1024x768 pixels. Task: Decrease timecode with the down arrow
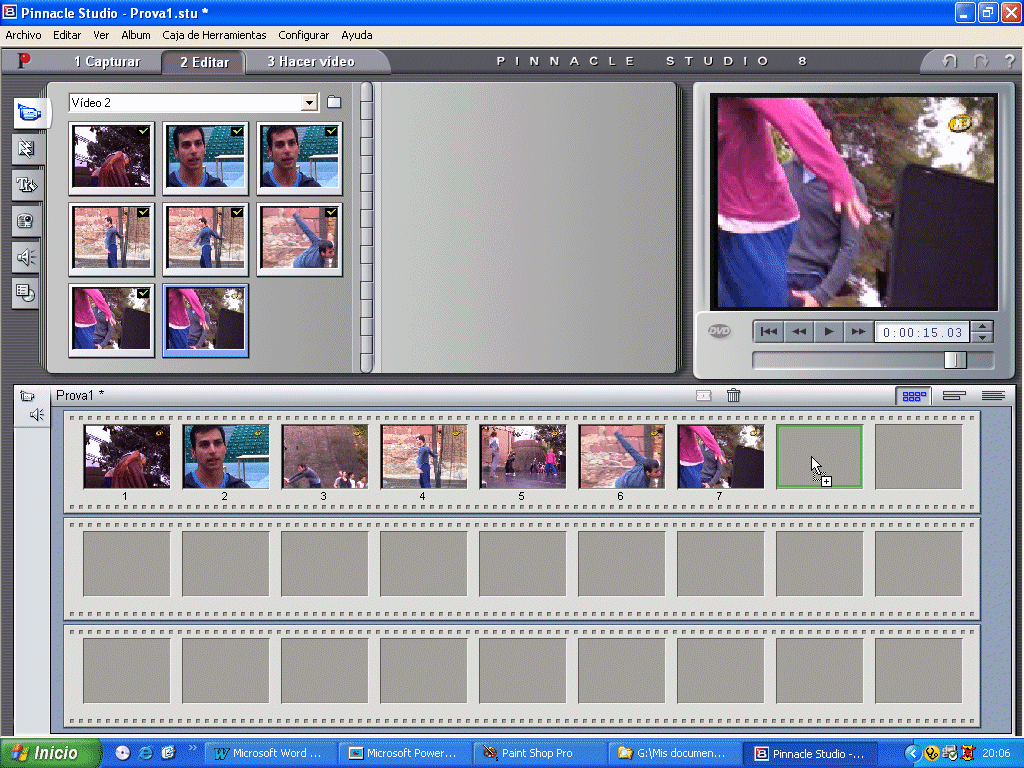(982, 338)
